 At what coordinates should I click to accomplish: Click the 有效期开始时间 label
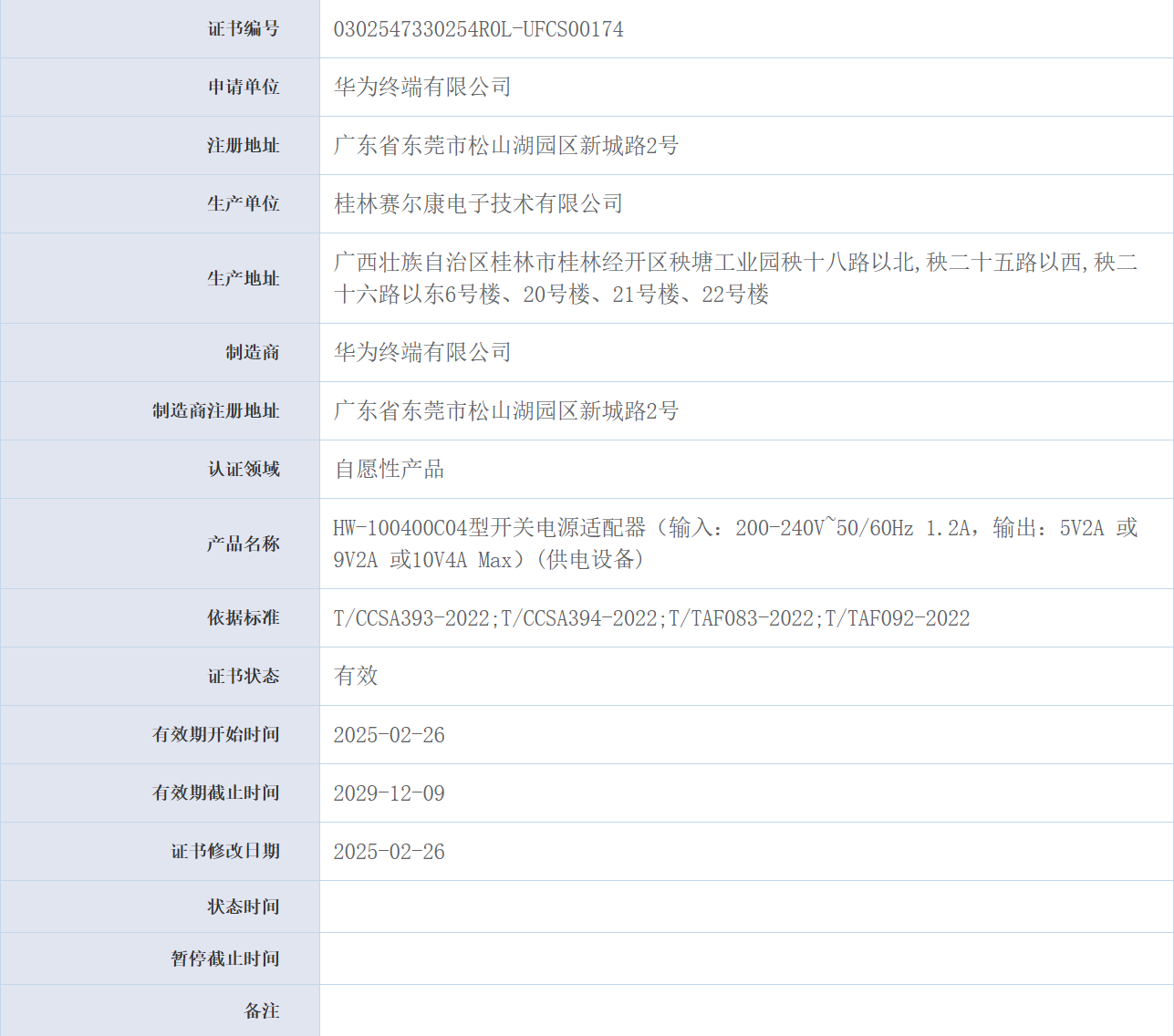click(216, 735)
